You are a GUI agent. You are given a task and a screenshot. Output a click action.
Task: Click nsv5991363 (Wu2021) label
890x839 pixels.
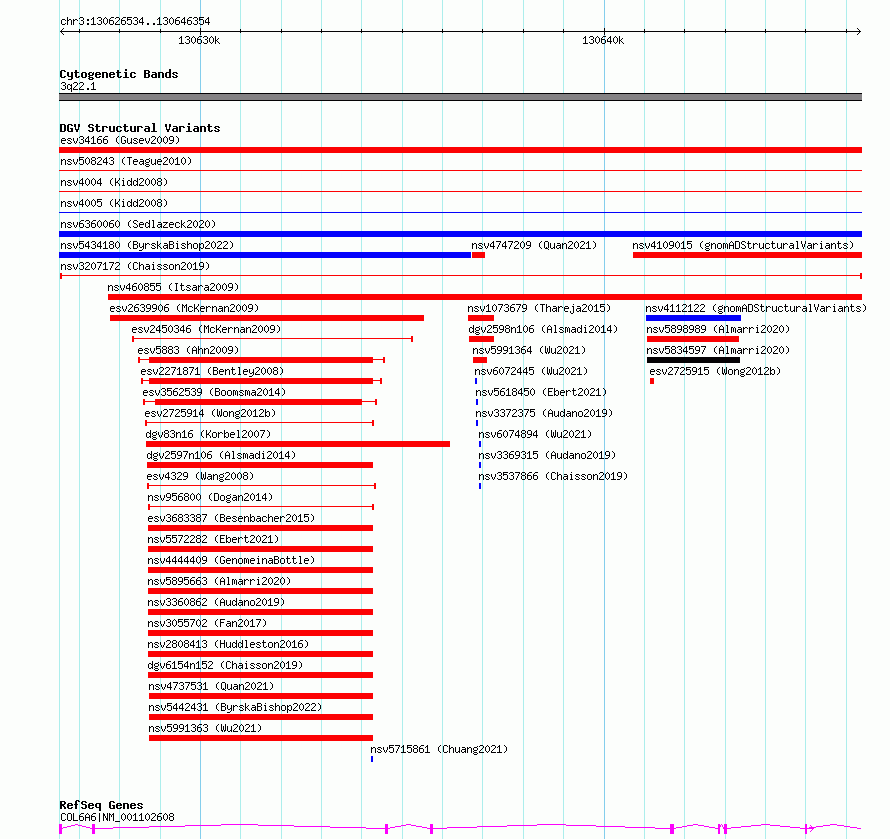pos(205,728)
